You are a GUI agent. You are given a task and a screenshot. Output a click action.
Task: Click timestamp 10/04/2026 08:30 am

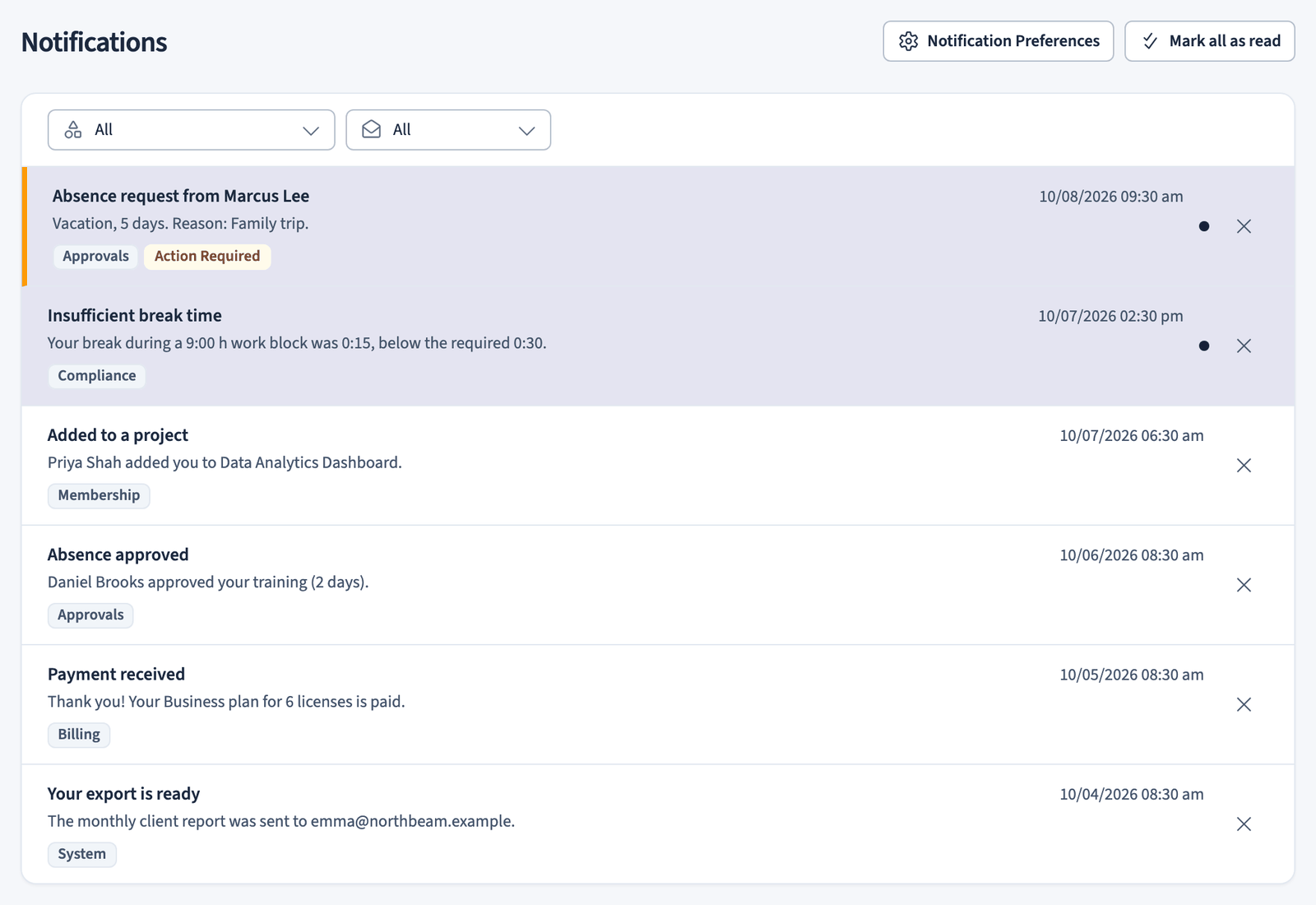click(1132, 795)
